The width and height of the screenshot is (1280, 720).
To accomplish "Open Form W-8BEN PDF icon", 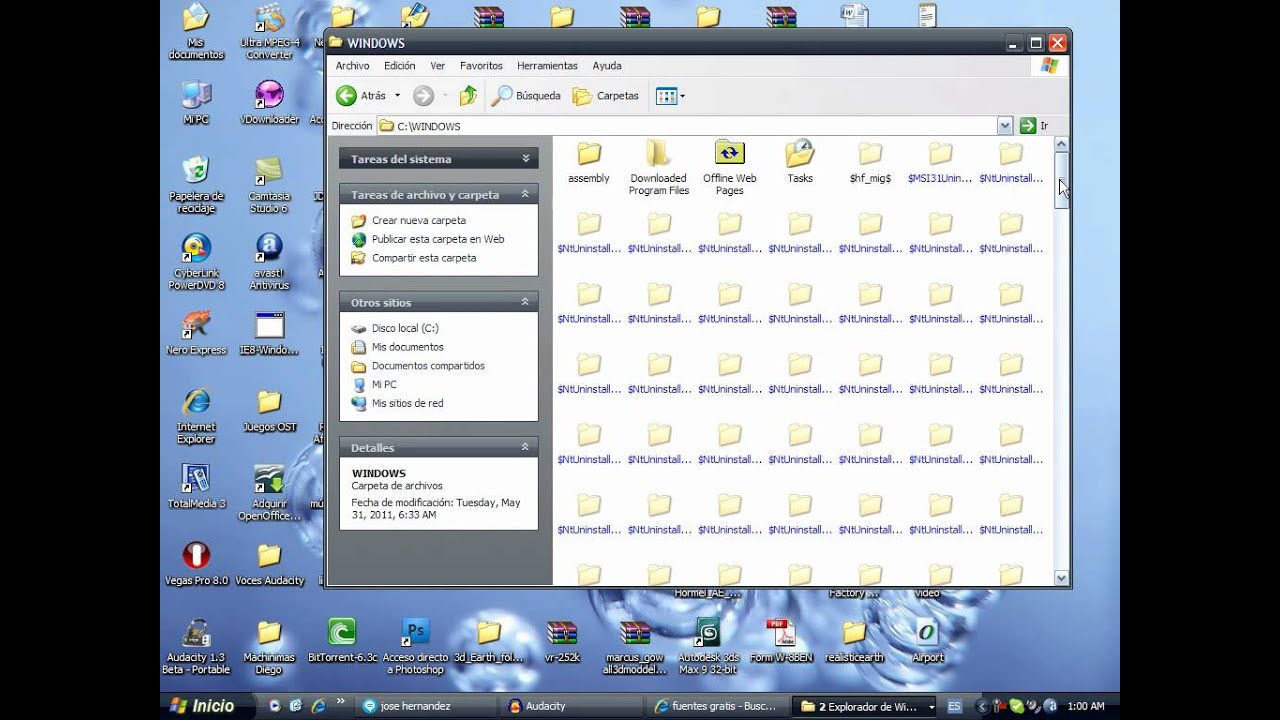I will (781, 641).
